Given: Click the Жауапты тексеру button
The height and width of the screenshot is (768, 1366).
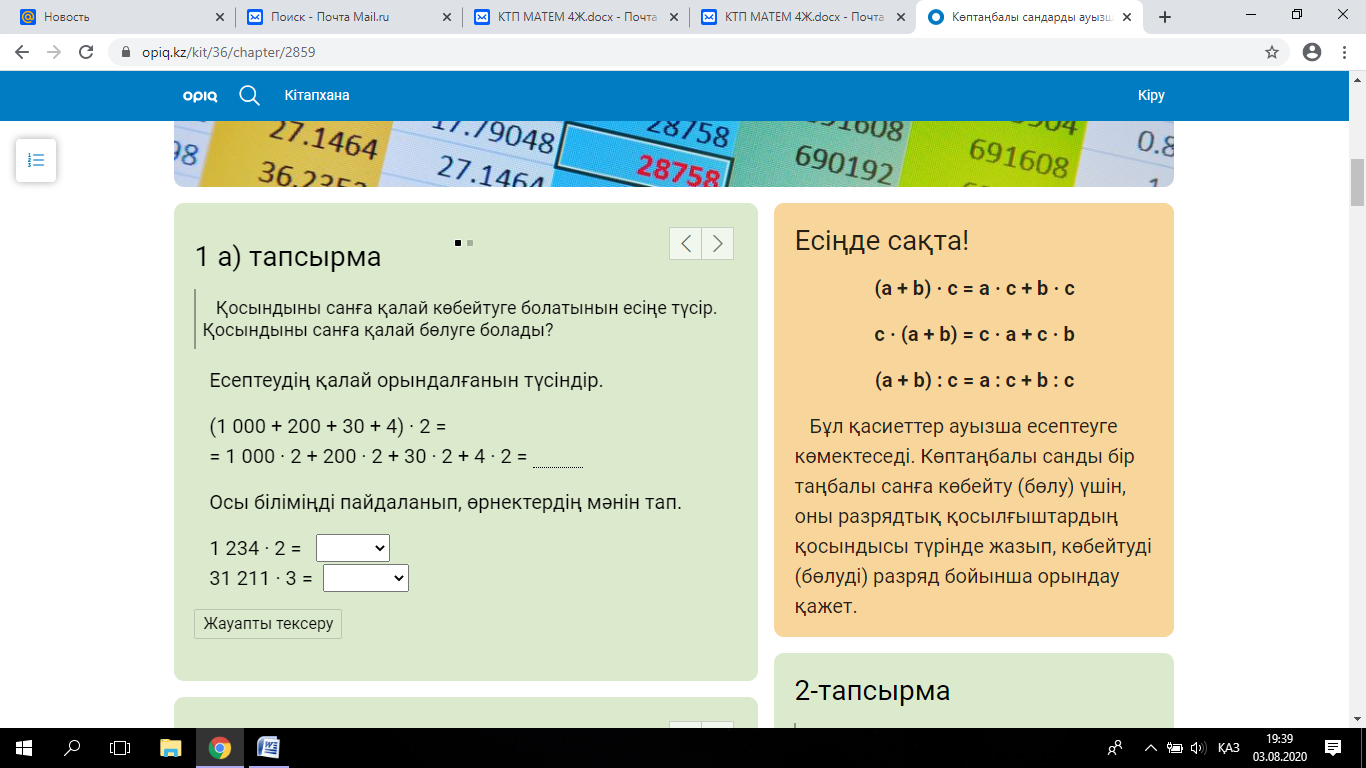Looking at the screenshot, I should pos(268,623).
